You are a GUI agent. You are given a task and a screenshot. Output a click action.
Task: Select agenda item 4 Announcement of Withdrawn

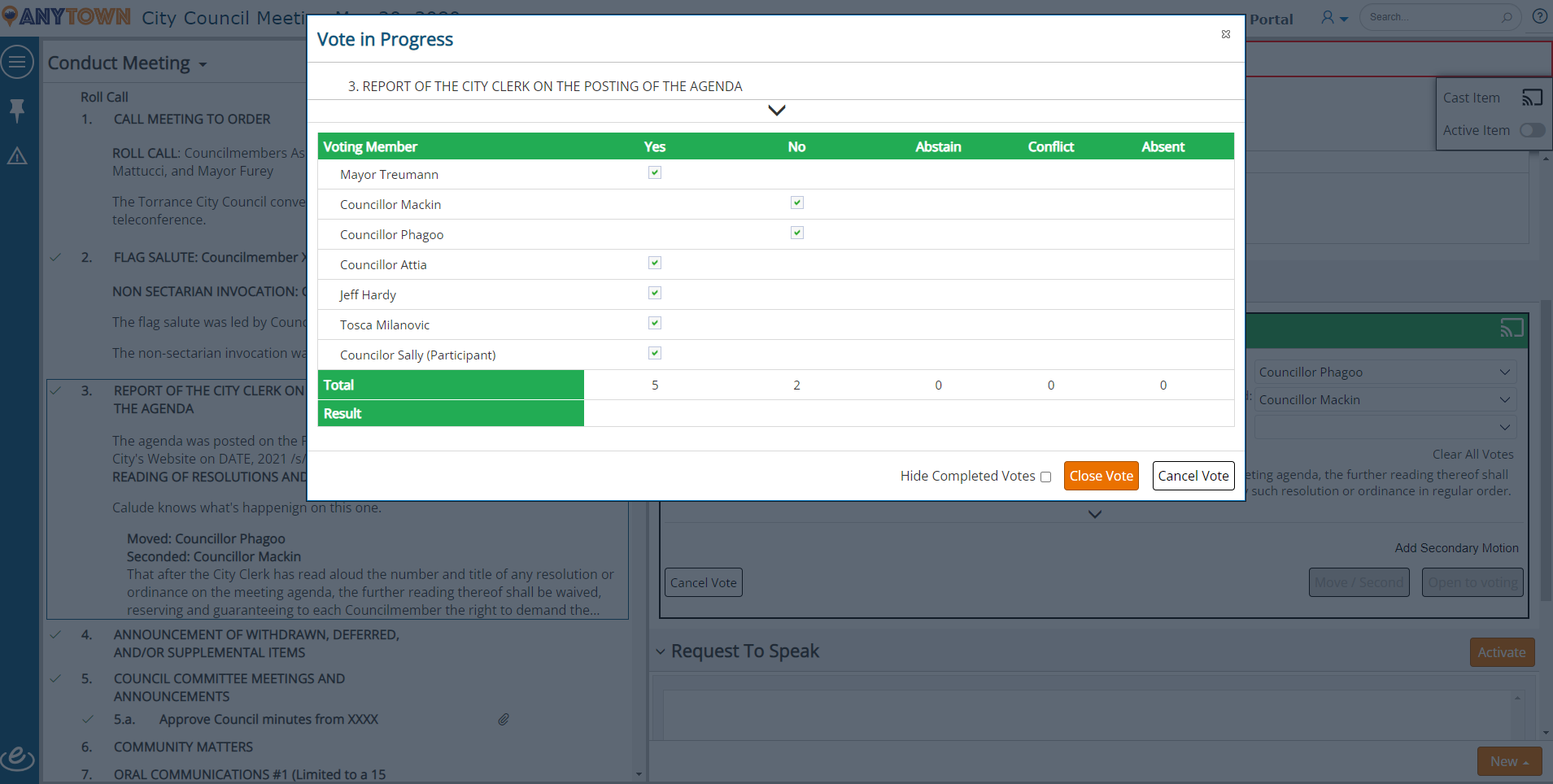click(256, 643)
